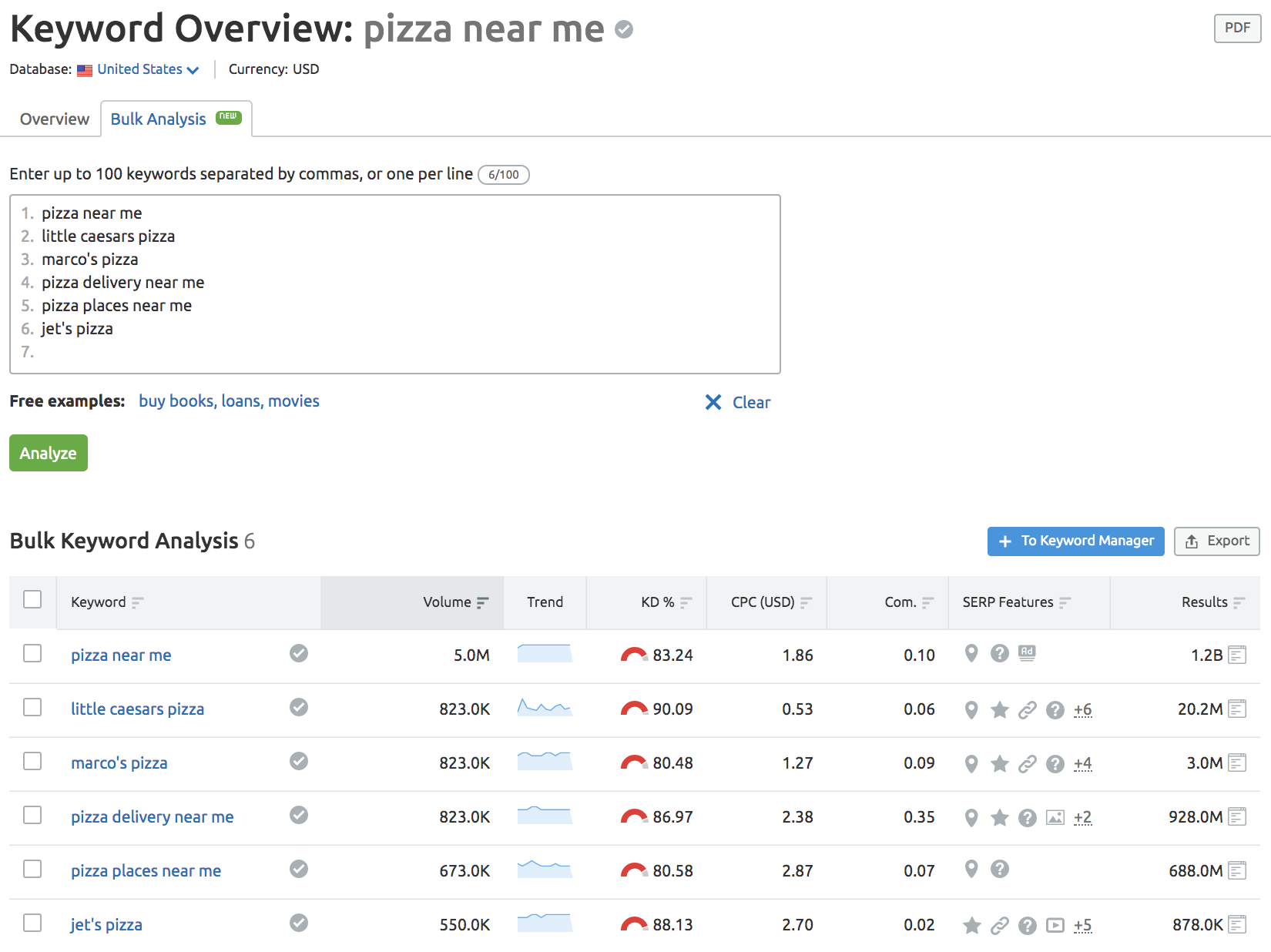The height and width of the screenshot is (952, 1271).
Task: Open SERP snapshot icon for pizza near me results
Action: point(1237,655)
